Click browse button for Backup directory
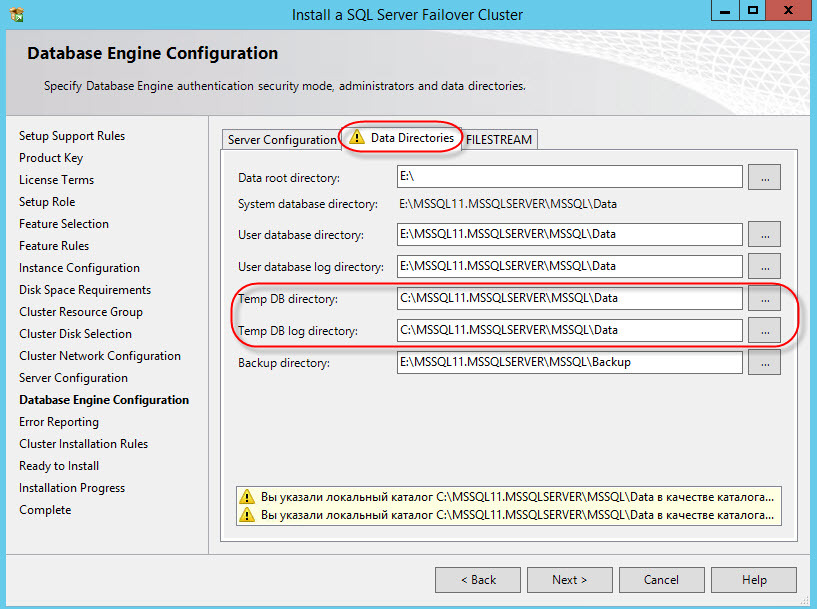The height and width of the screenshot is (609, 817). 764,362
